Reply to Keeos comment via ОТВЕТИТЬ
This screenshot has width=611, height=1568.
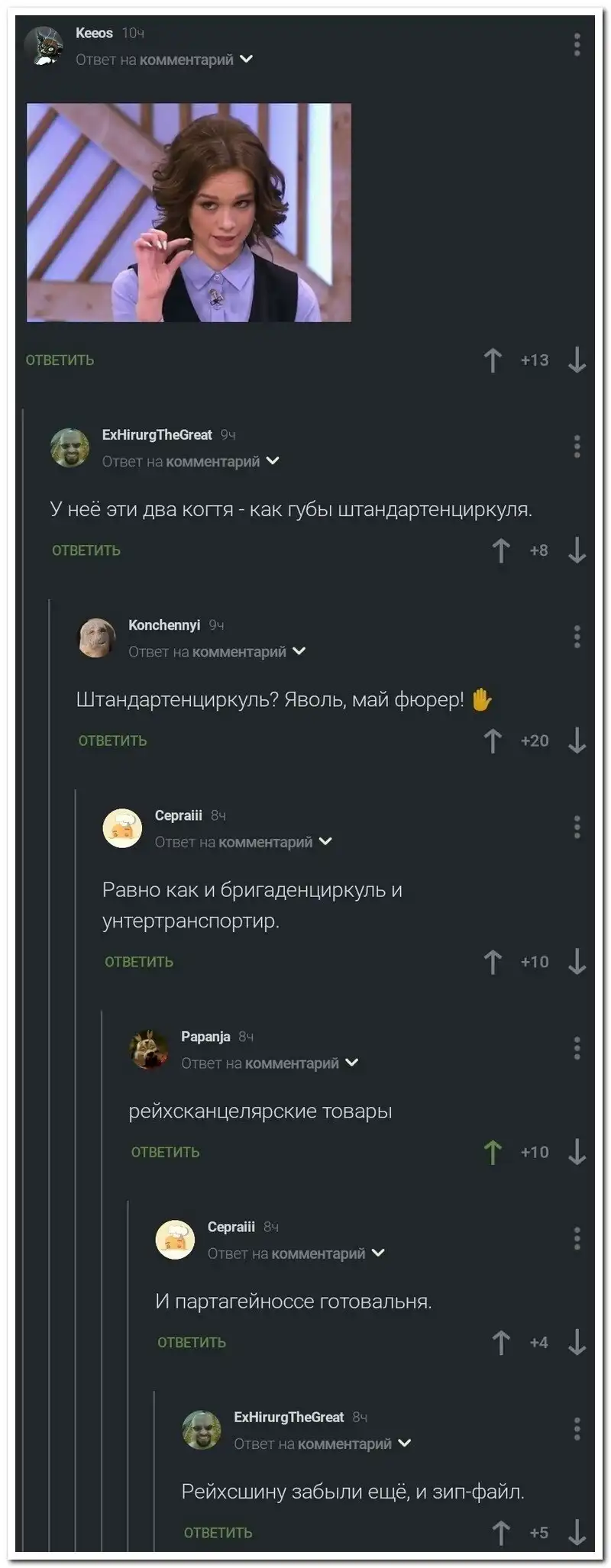[x=60, y=360]
